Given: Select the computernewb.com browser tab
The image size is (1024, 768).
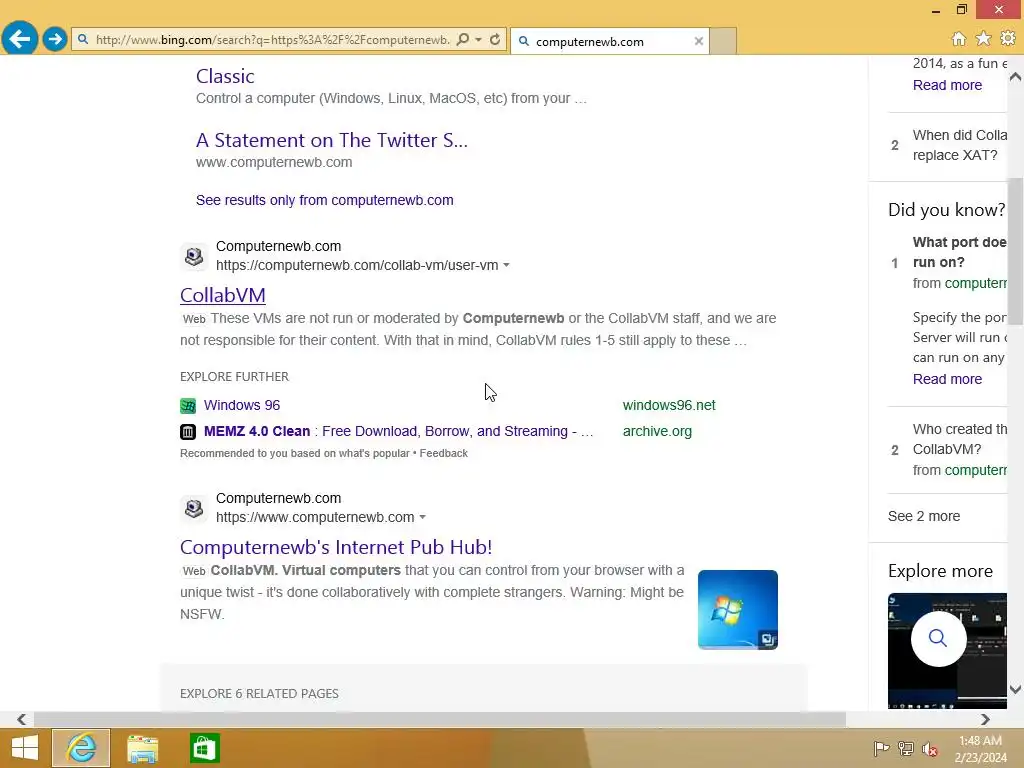Looking at the screenshot, I should tap(610, 41).
